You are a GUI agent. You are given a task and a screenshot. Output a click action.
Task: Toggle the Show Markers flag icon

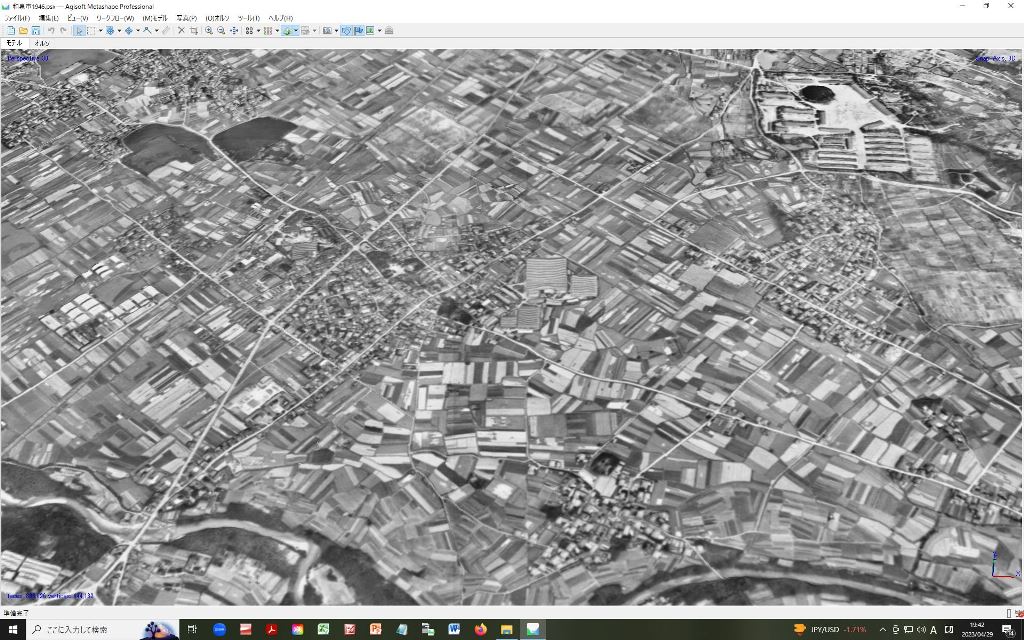pyautogui.click(x=359, y=31)
